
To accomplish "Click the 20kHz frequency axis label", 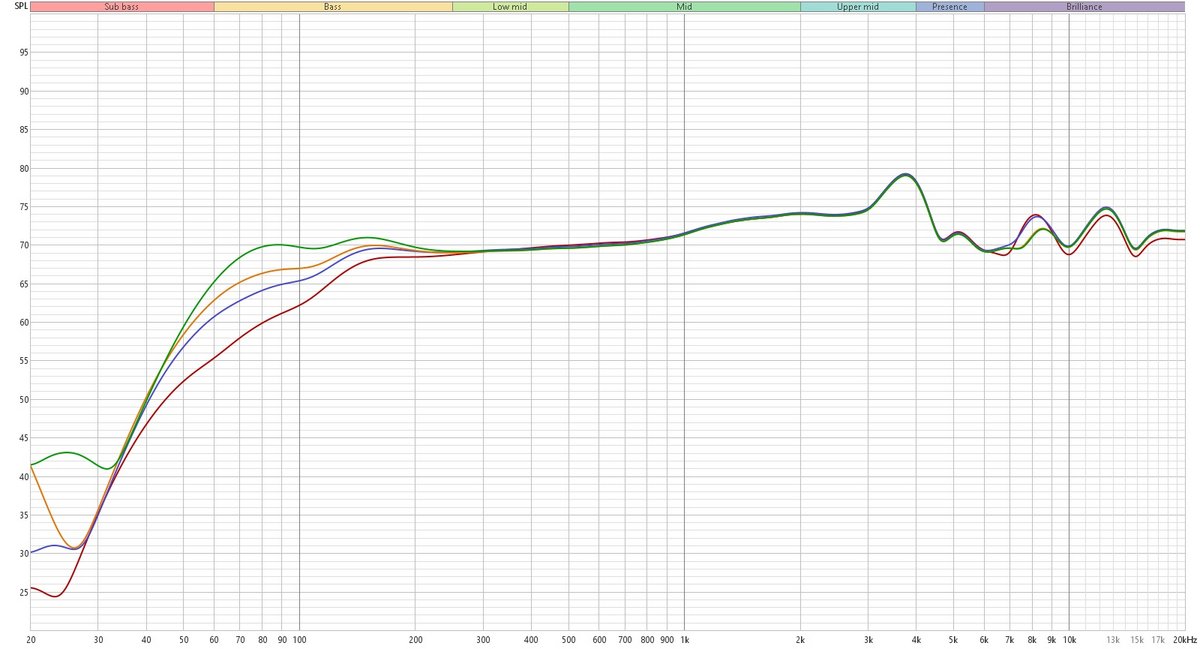I will tap(1184, 639).
